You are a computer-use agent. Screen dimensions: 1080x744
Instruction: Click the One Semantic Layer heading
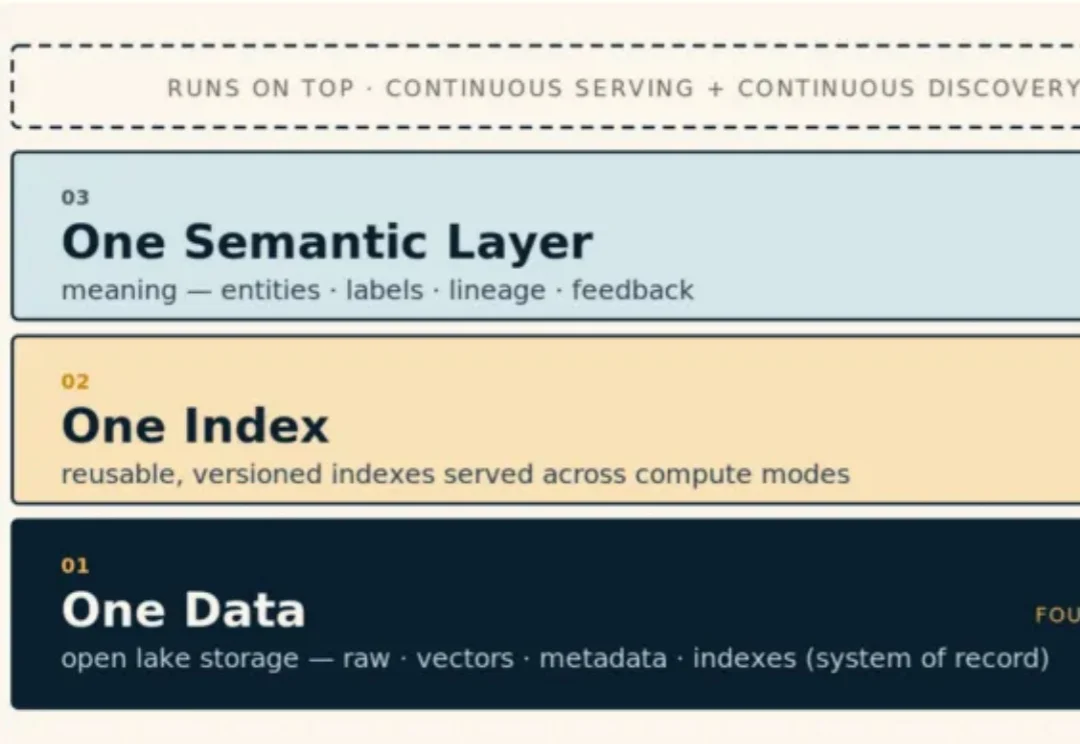click(x=327, y=242)
